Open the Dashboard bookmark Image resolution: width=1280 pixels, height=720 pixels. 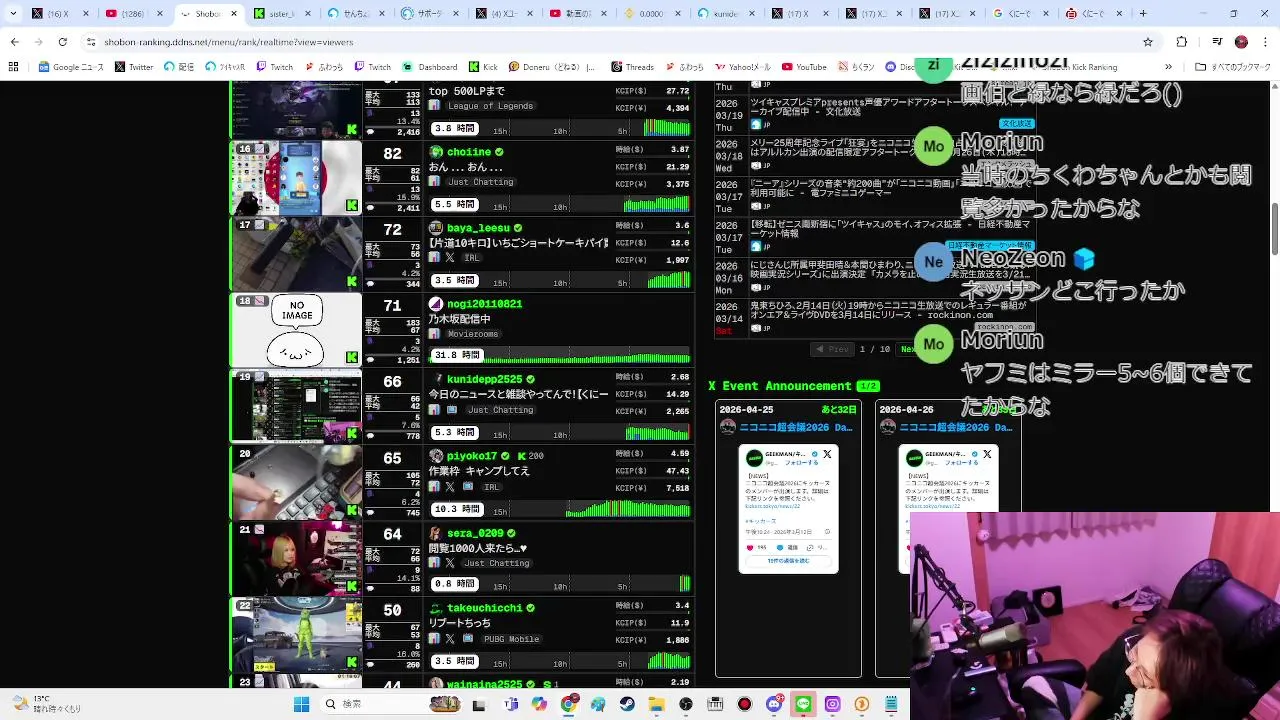[x=430, y=67]
